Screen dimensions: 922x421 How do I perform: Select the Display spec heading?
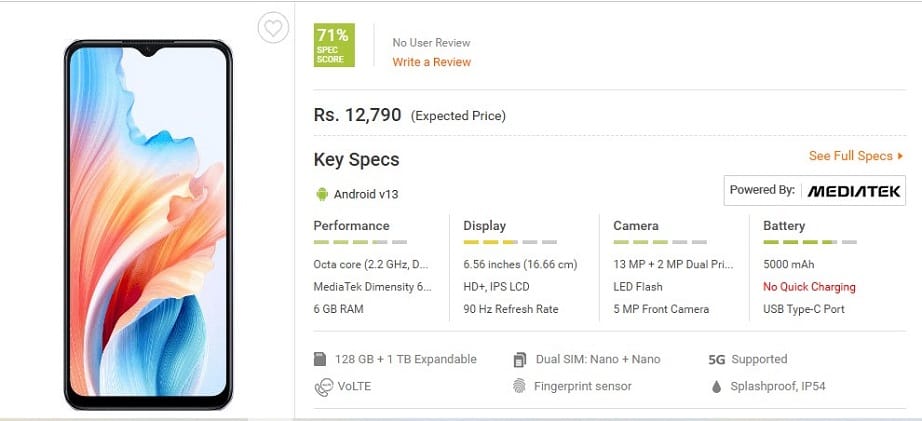click(x=484, y=226)
